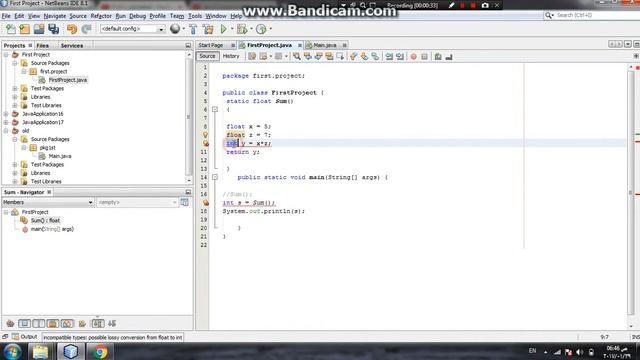
Task: Open the Debug menu
Action: (x=137, y=16)
